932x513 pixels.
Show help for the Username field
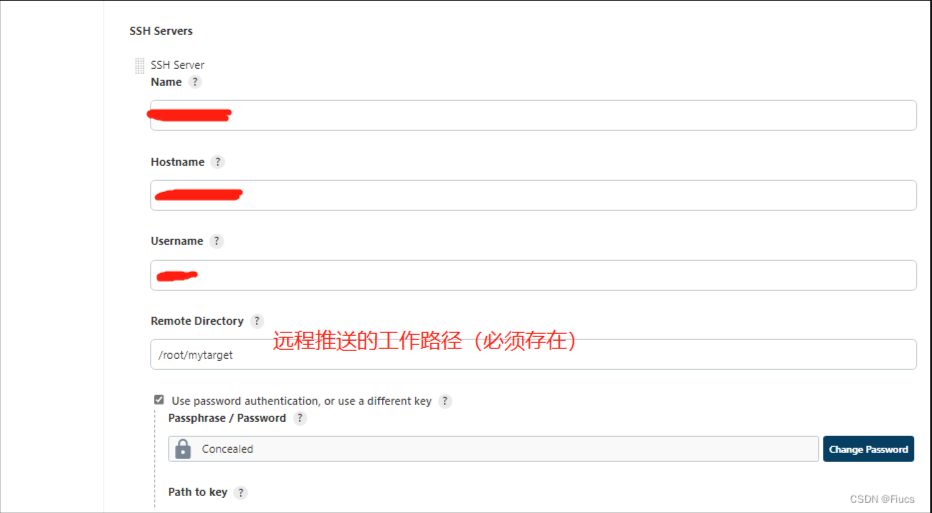[216, 241]
